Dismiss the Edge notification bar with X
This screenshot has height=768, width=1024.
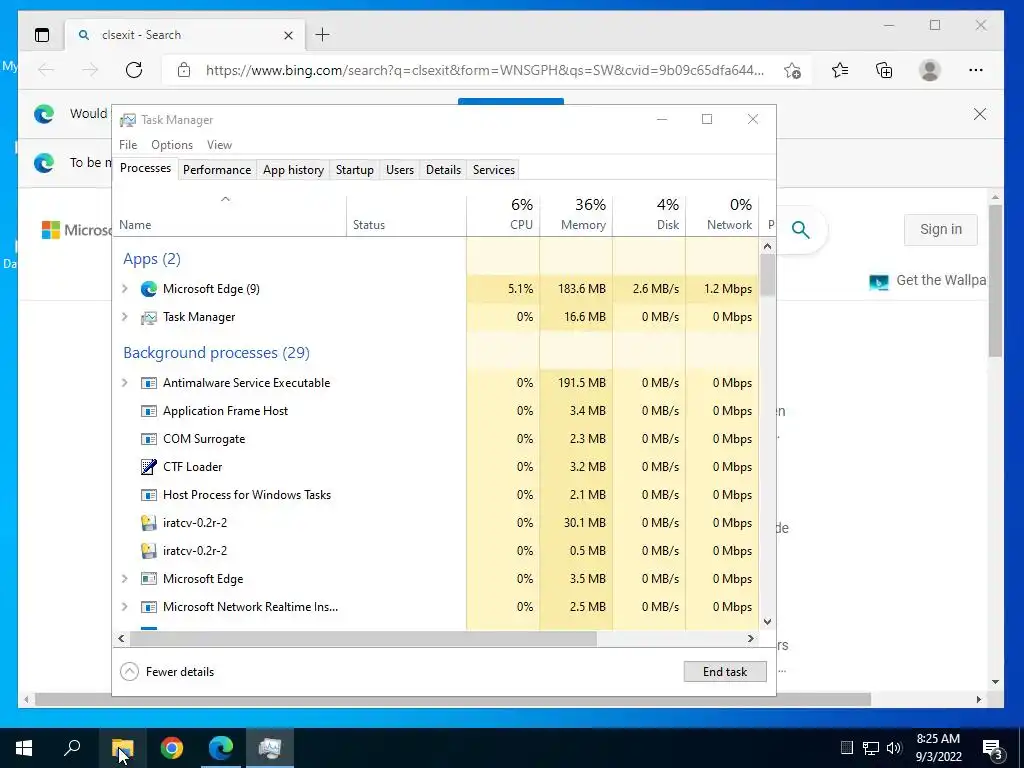pos(980,114)
